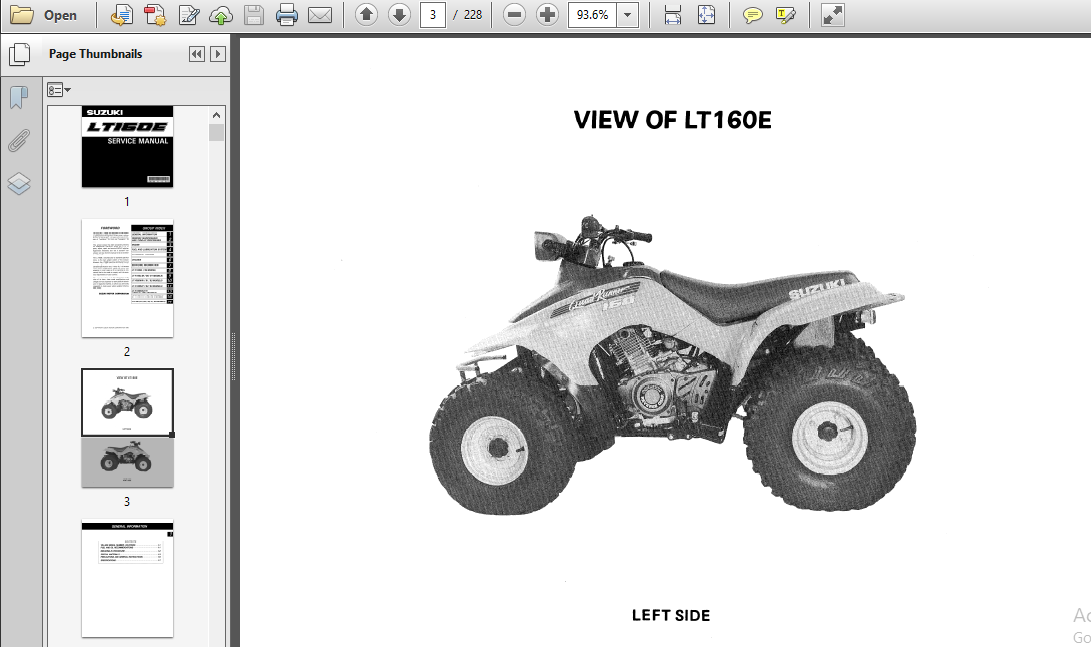Image resolution: width=1091 pixels, height=647 pixels.
Task: Click the thumbnail scrollbar up arrow
Action: click(216, 115)
